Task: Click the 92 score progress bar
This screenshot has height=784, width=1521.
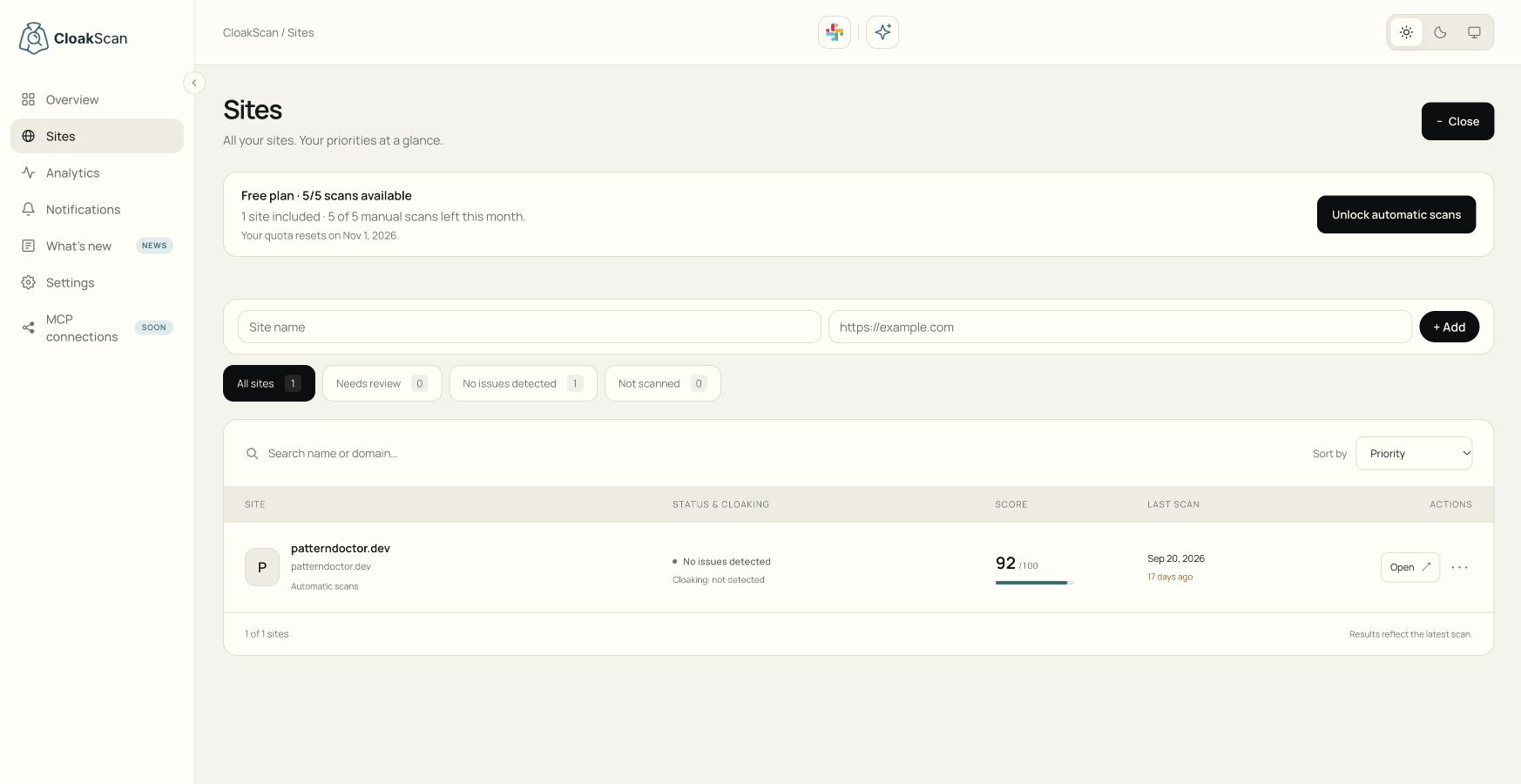Action: (x=1034, y=582)
